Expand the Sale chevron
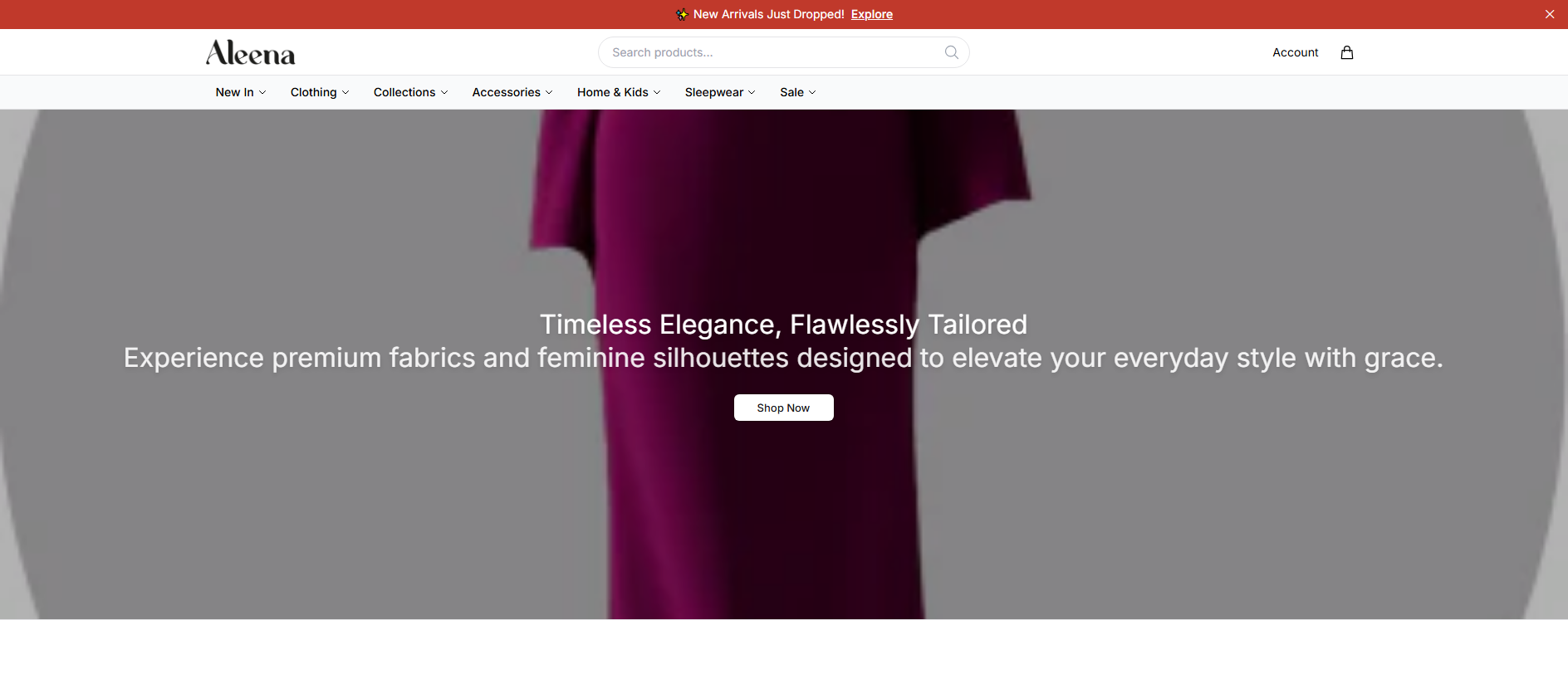1568x679 pixels. click(812, 92)
